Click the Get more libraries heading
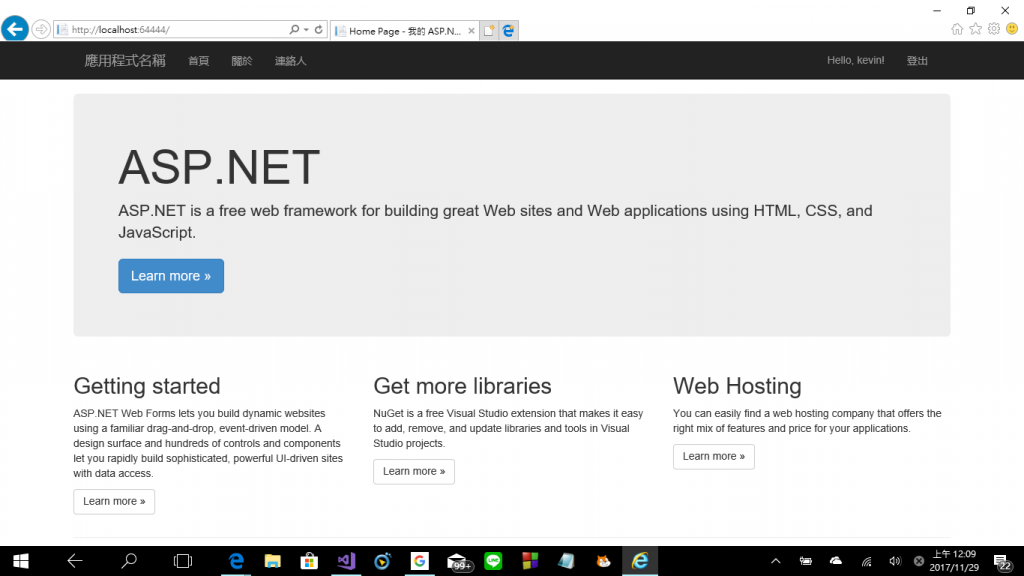The height and width of the screenshot is (576, 1024). pos(462,386)
